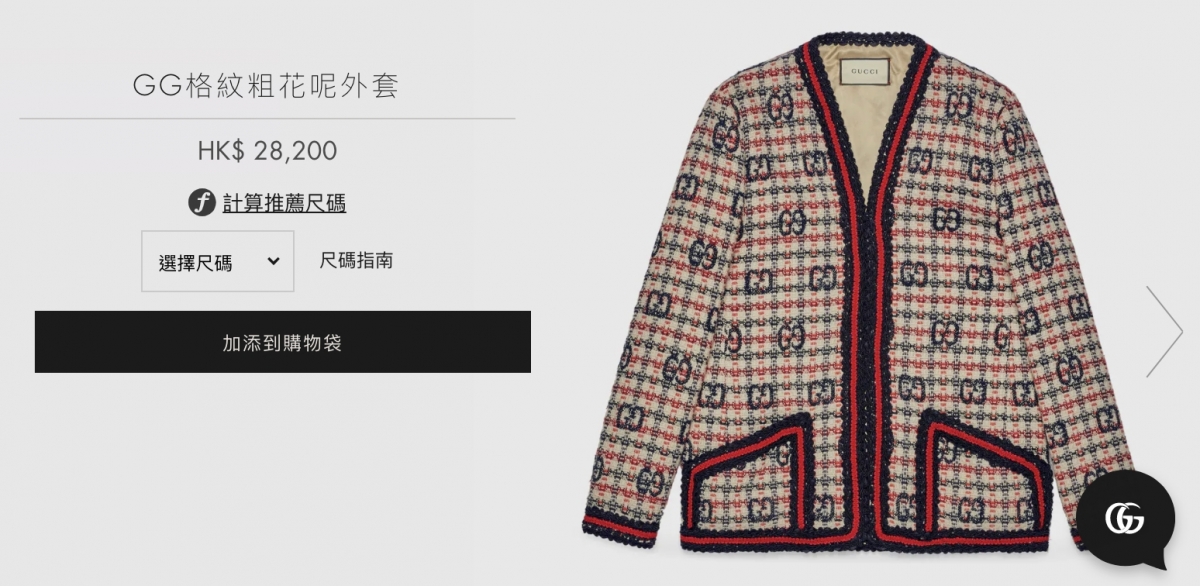Click the round black "f" fit-finder icon
1200x586 pixels.
click(x=202, y=203)
